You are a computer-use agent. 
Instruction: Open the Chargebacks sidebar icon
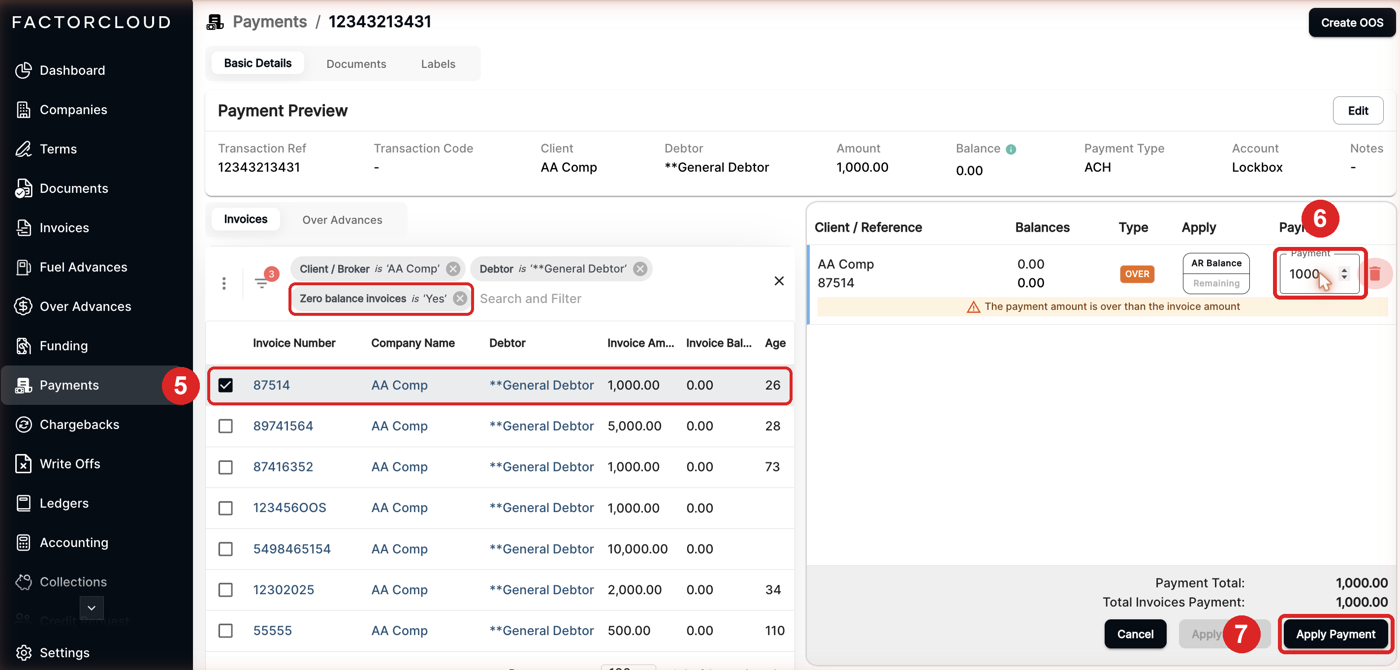pyautogui.click(x=23, y=424)
